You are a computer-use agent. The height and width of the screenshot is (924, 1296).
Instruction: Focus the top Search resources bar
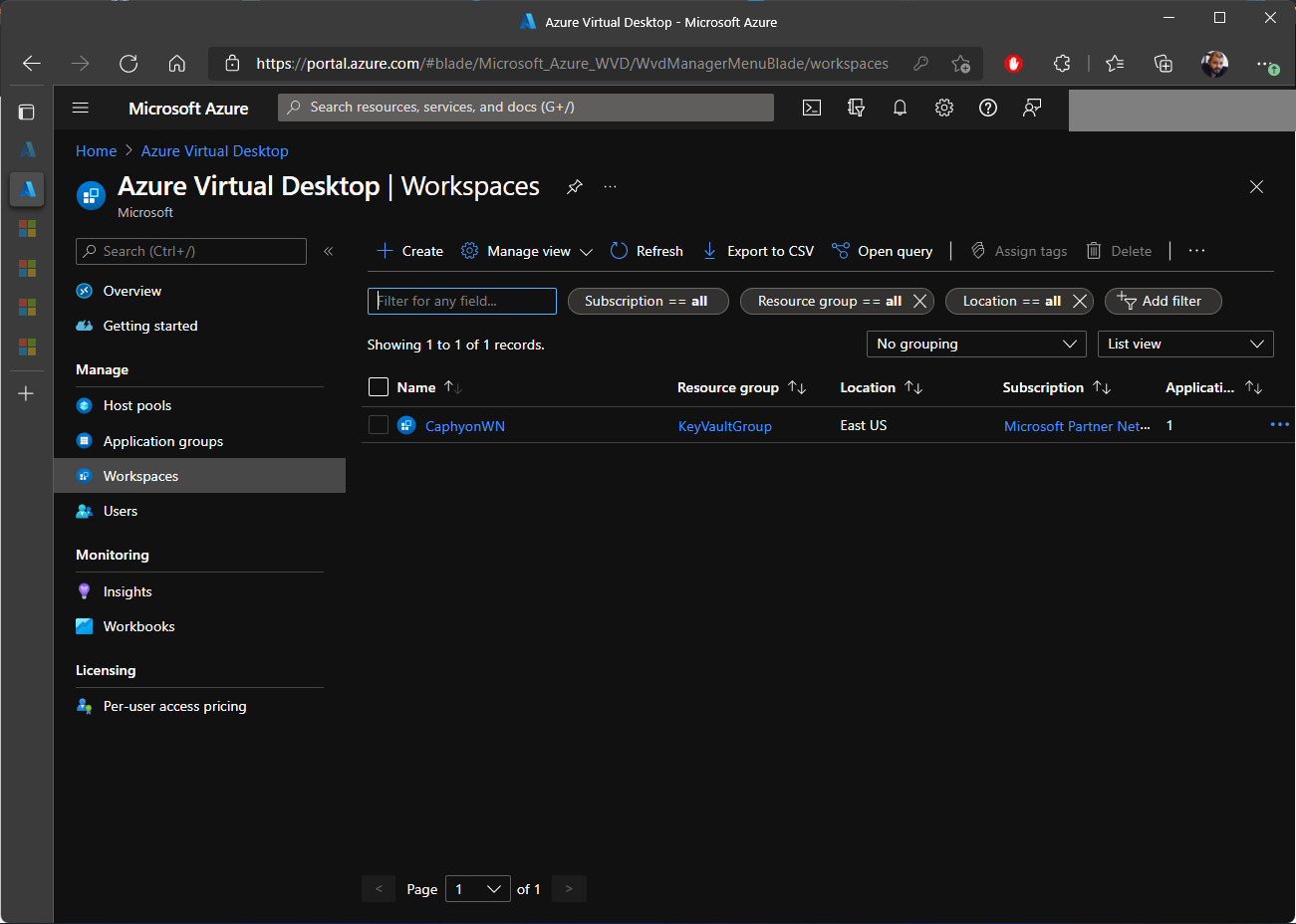click(x=526, y=108)
